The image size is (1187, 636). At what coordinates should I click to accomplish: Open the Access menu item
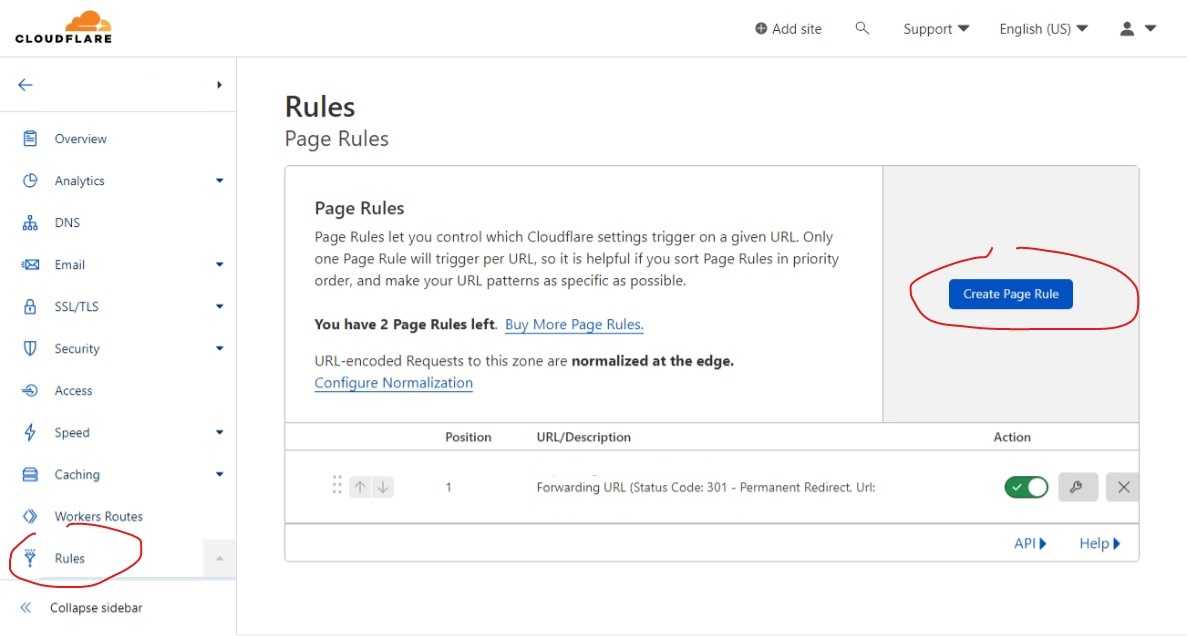(73, 391)
